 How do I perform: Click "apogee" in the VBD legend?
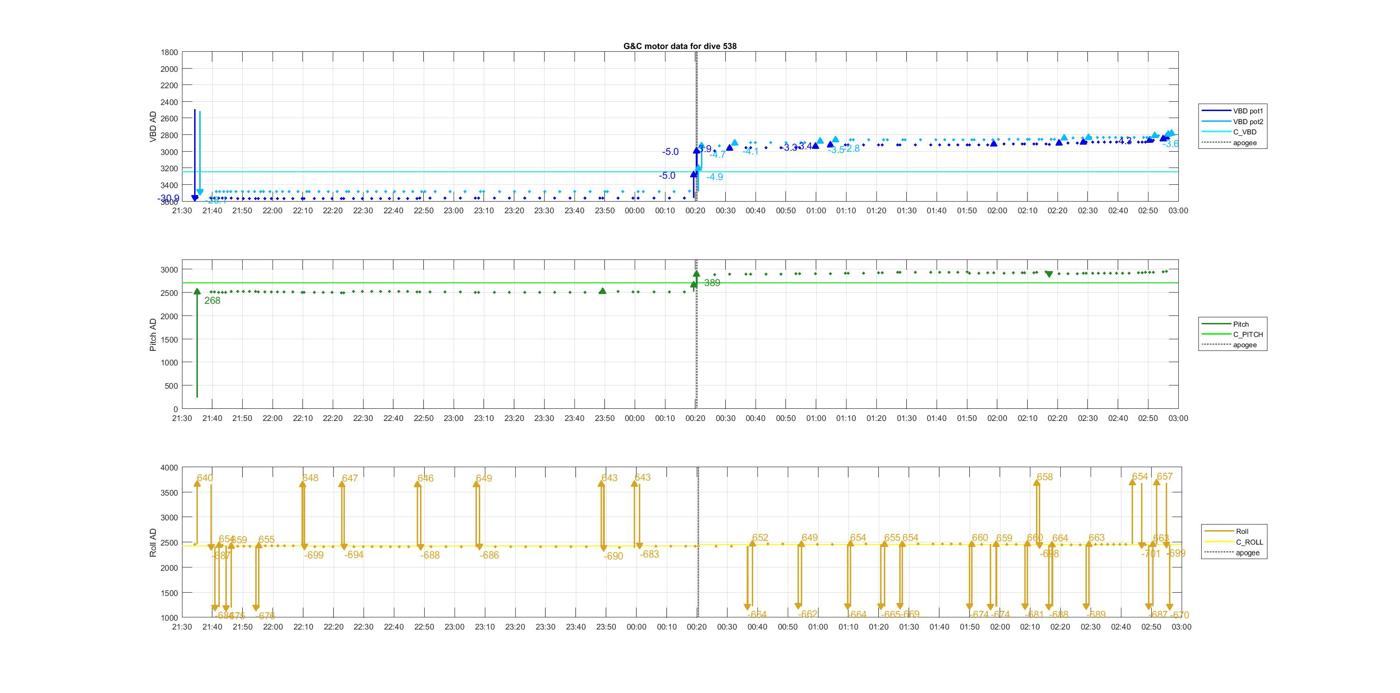click(x=1245, y=143)
